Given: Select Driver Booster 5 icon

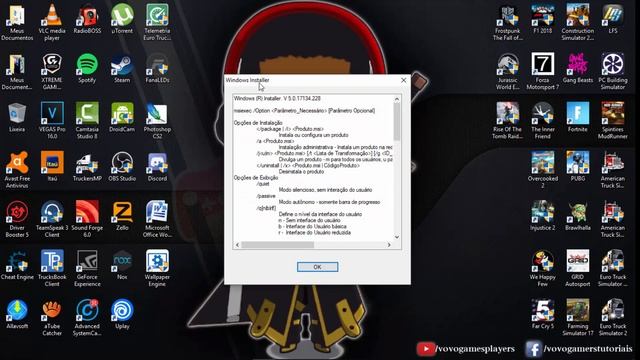Looking at the screenshot, I should pyautogui.click(x=17, y=219).
